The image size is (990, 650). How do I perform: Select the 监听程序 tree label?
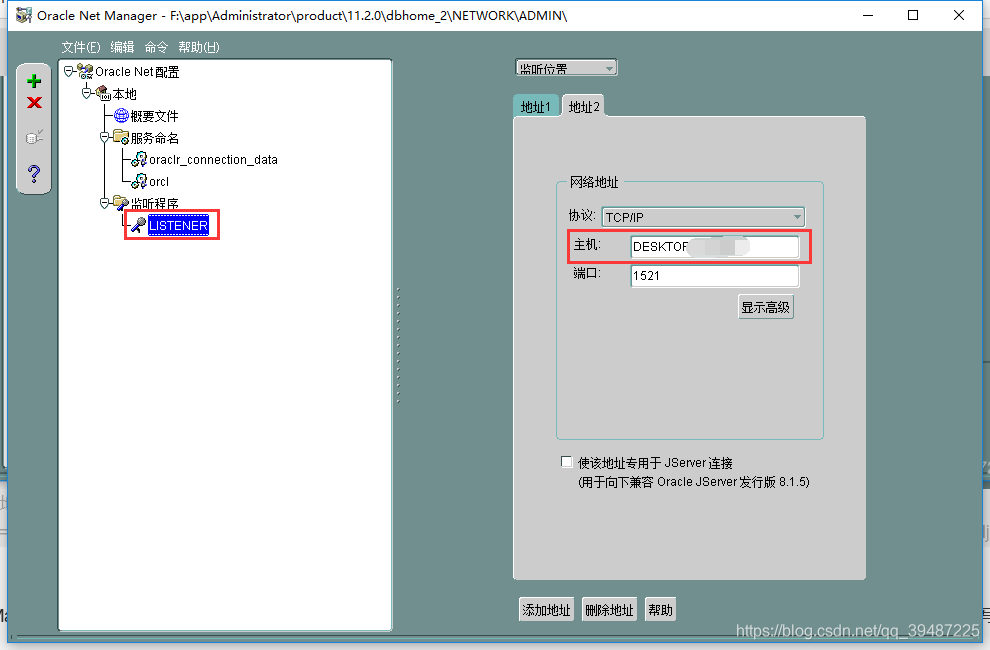click(x=155, y=203)
